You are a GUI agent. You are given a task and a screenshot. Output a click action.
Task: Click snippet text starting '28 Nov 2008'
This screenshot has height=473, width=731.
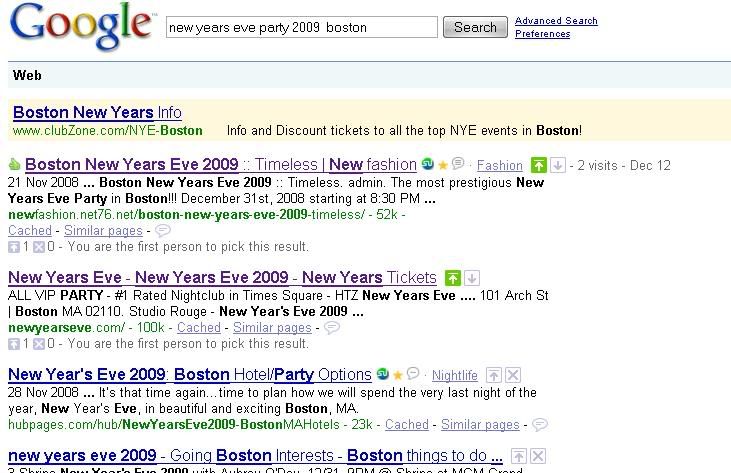coord(272,400)
